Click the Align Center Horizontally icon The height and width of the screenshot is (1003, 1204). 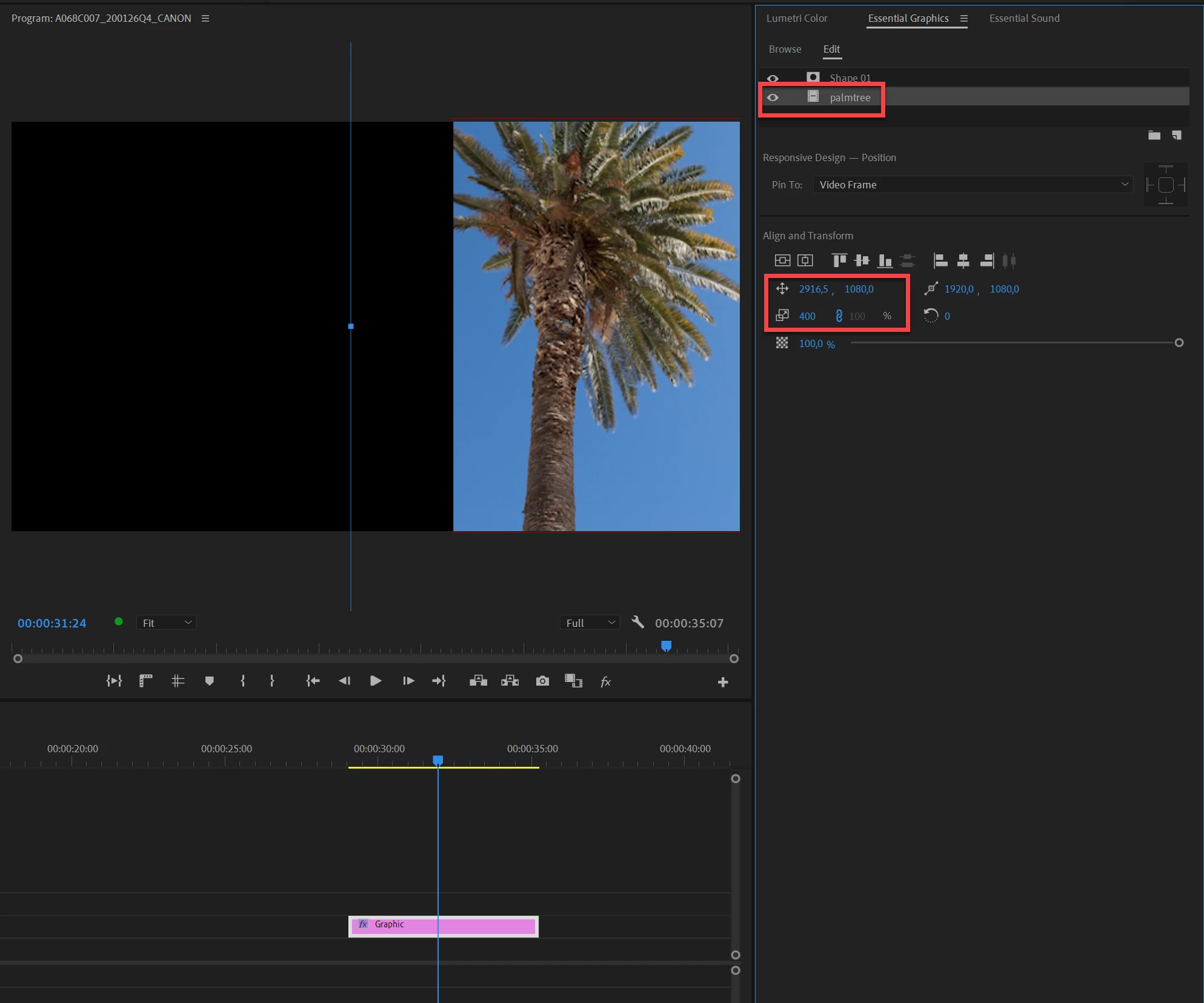pyautogui.click(x=963, y=261)
